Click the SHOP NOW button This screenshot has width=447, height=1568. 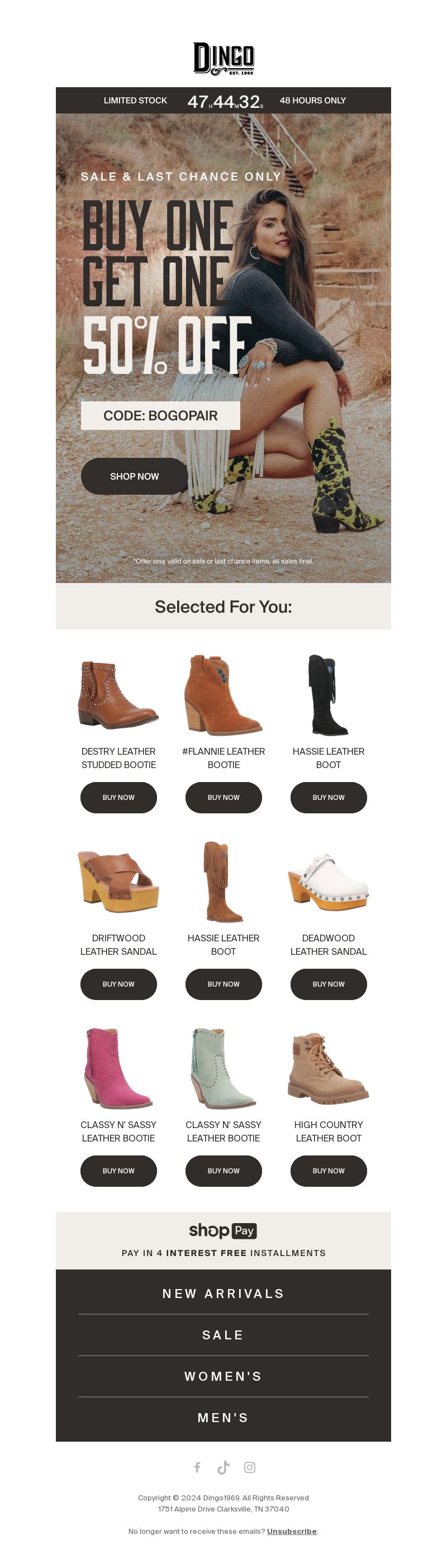135,476
